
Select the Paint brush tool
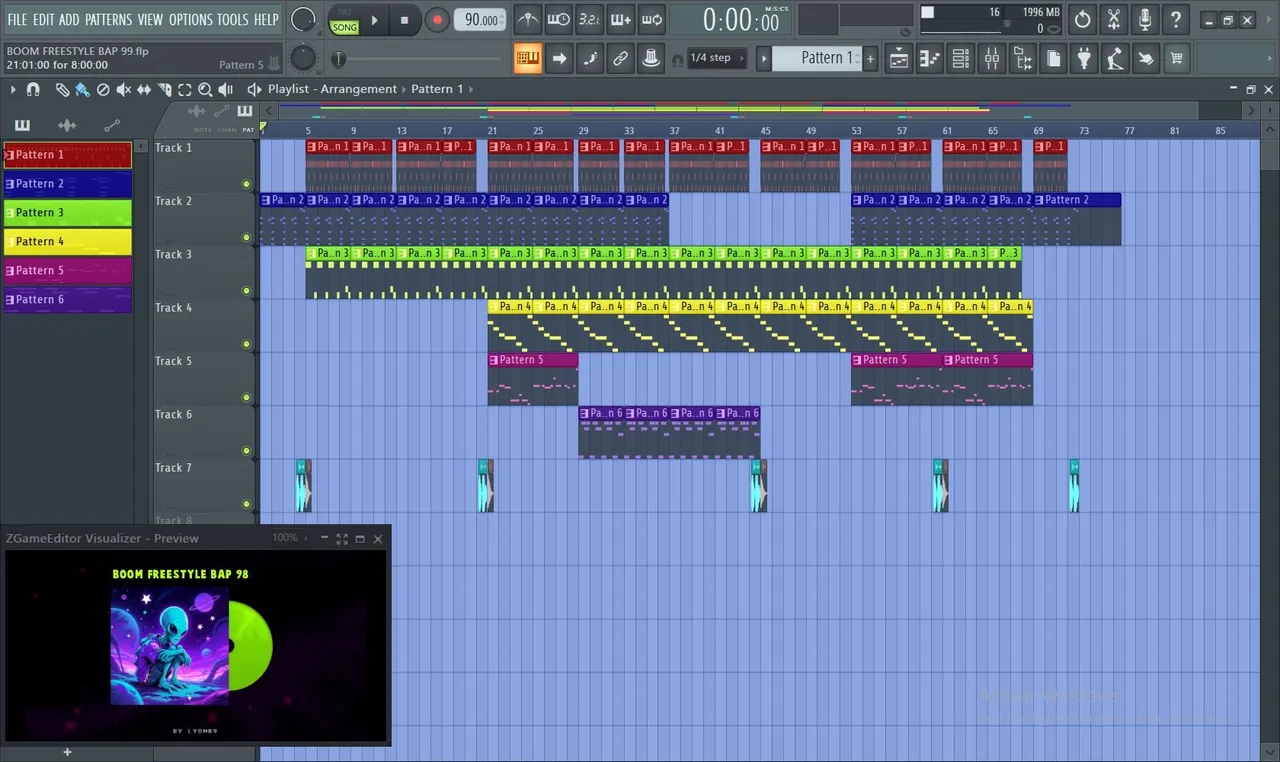82,90
